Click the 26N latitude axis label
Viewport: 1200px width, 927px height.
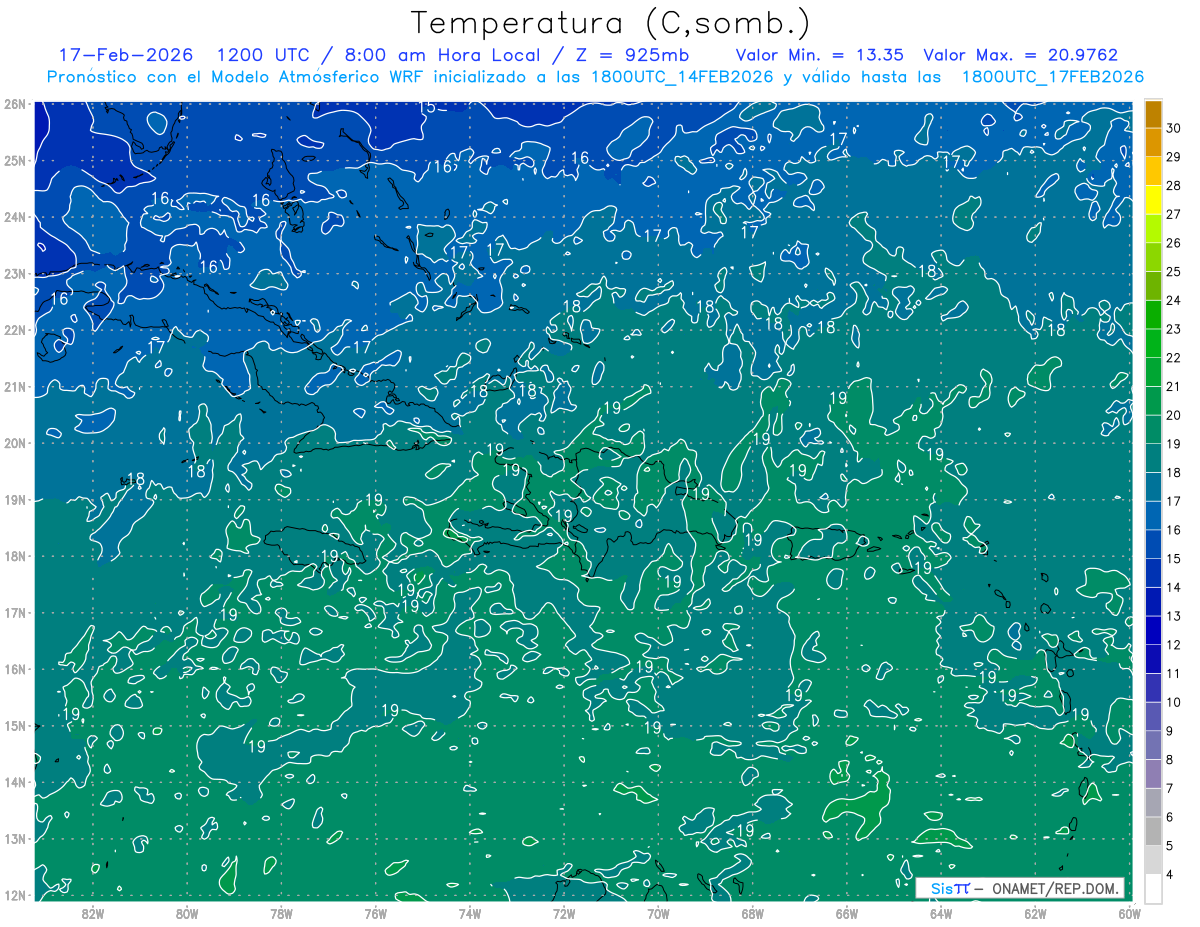(x=14, y=104)
